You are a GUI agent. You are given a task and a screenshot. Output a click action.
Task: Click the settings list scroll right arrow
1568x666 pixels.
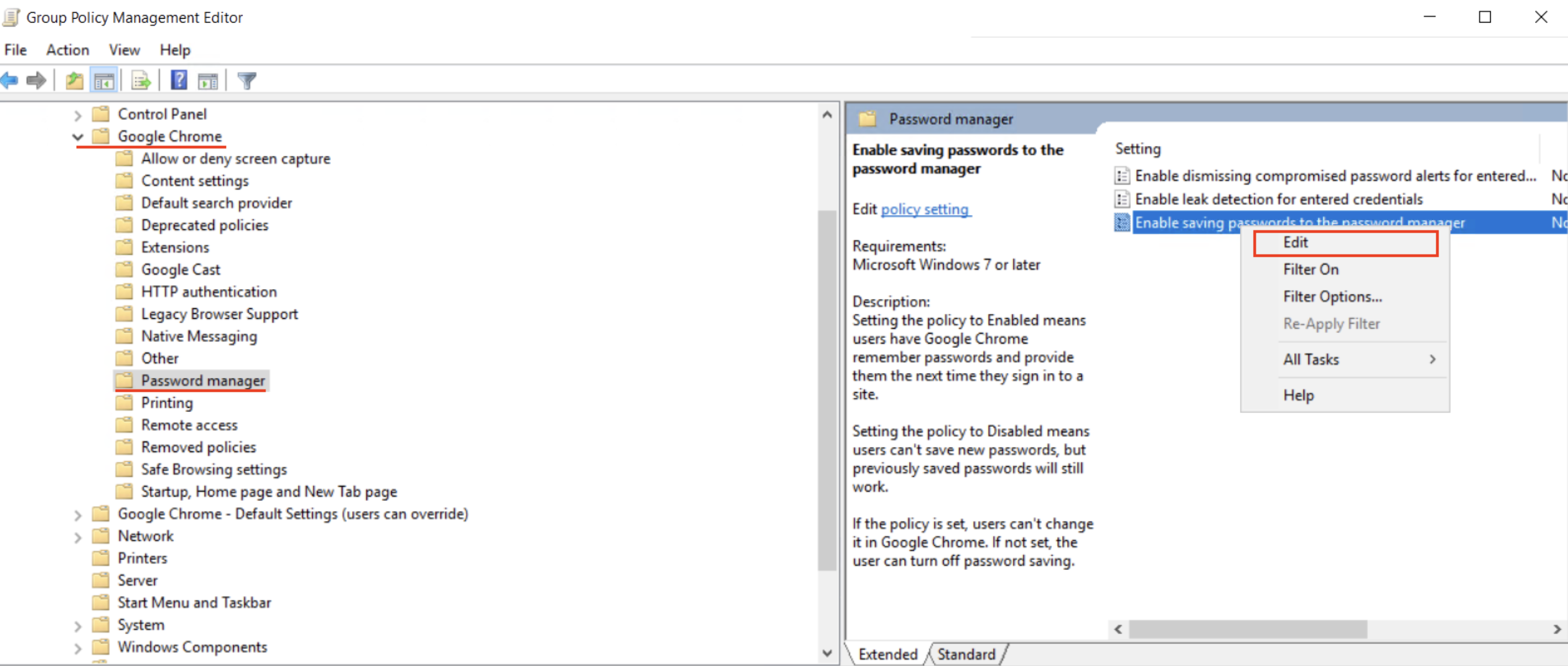1556,629
